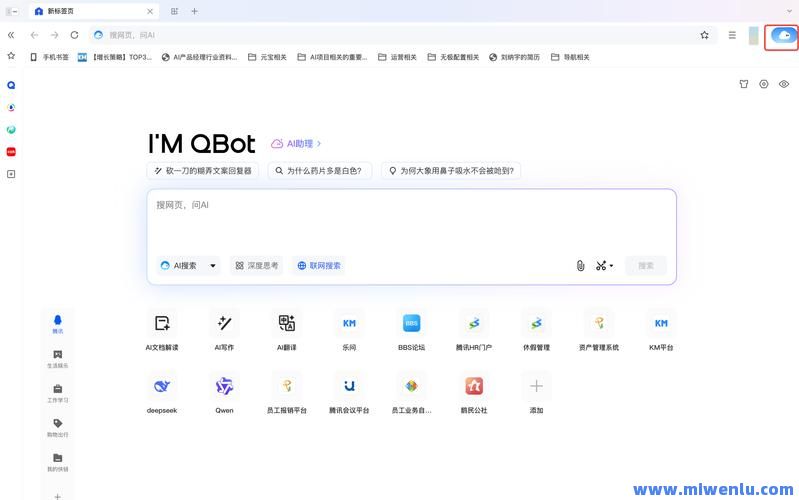The width and height of the screenshot is (799, 500).
Task: Launch the deepseek shortcut
Action: (162, 393)
